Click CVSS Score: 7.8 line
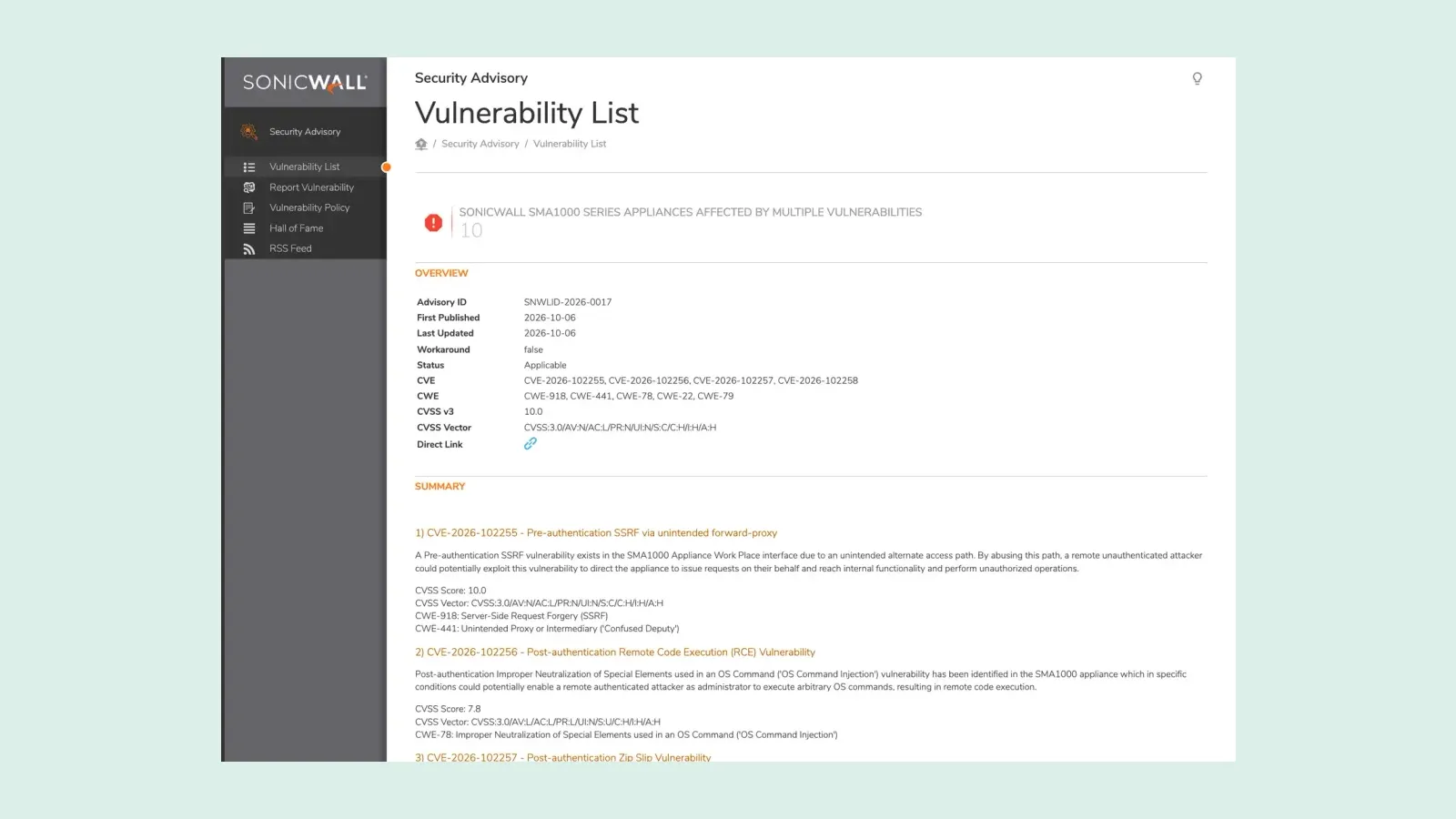Image resolution: width=1456 pixels, height=819 pixels. (x=448, y=709)
